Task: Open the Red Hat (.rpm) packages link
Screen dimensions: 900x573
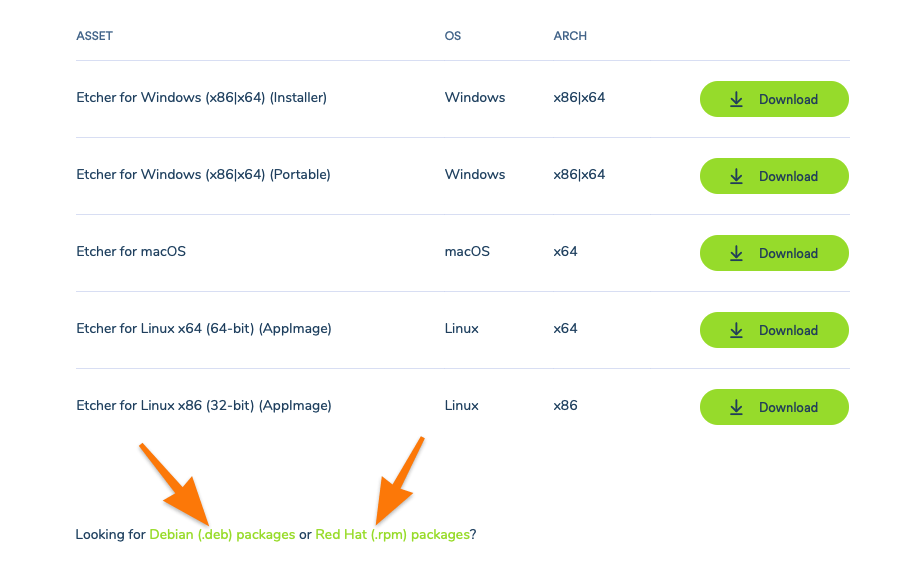Action: (x=392, y=535)
